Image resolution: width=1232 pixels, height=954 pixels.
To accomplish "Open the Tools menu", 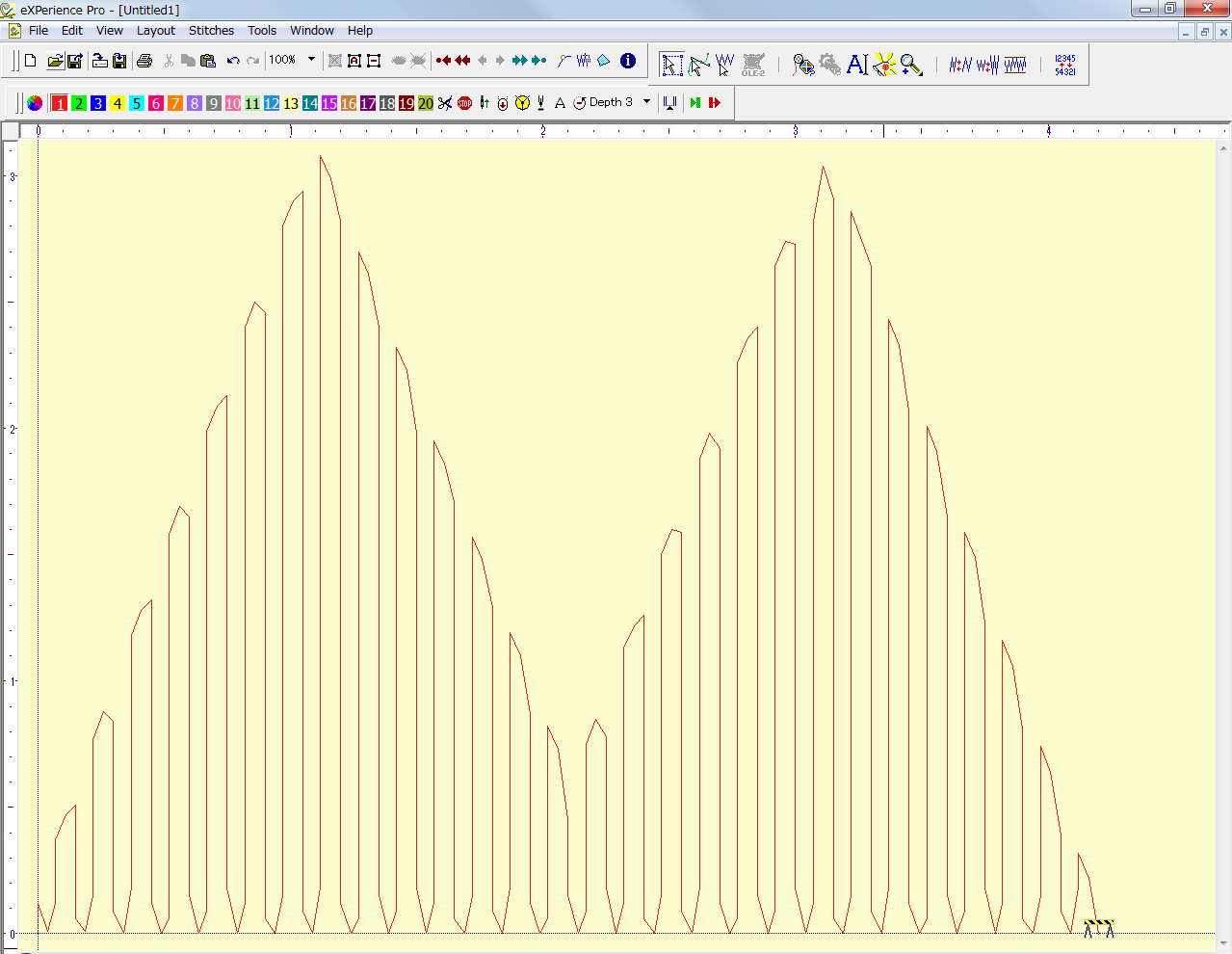I will coord(262,31).
